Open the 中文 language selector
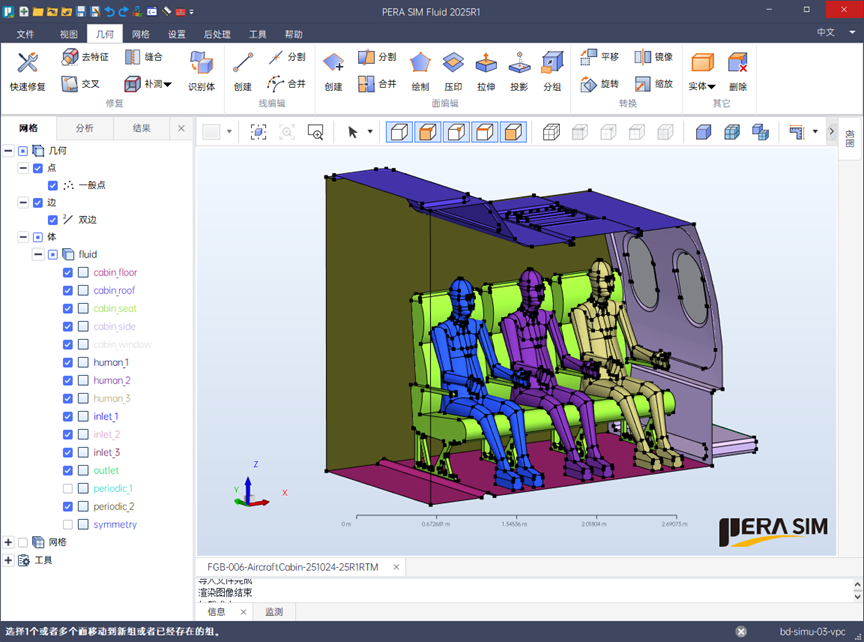864x642 pixels. click(825, 33)
